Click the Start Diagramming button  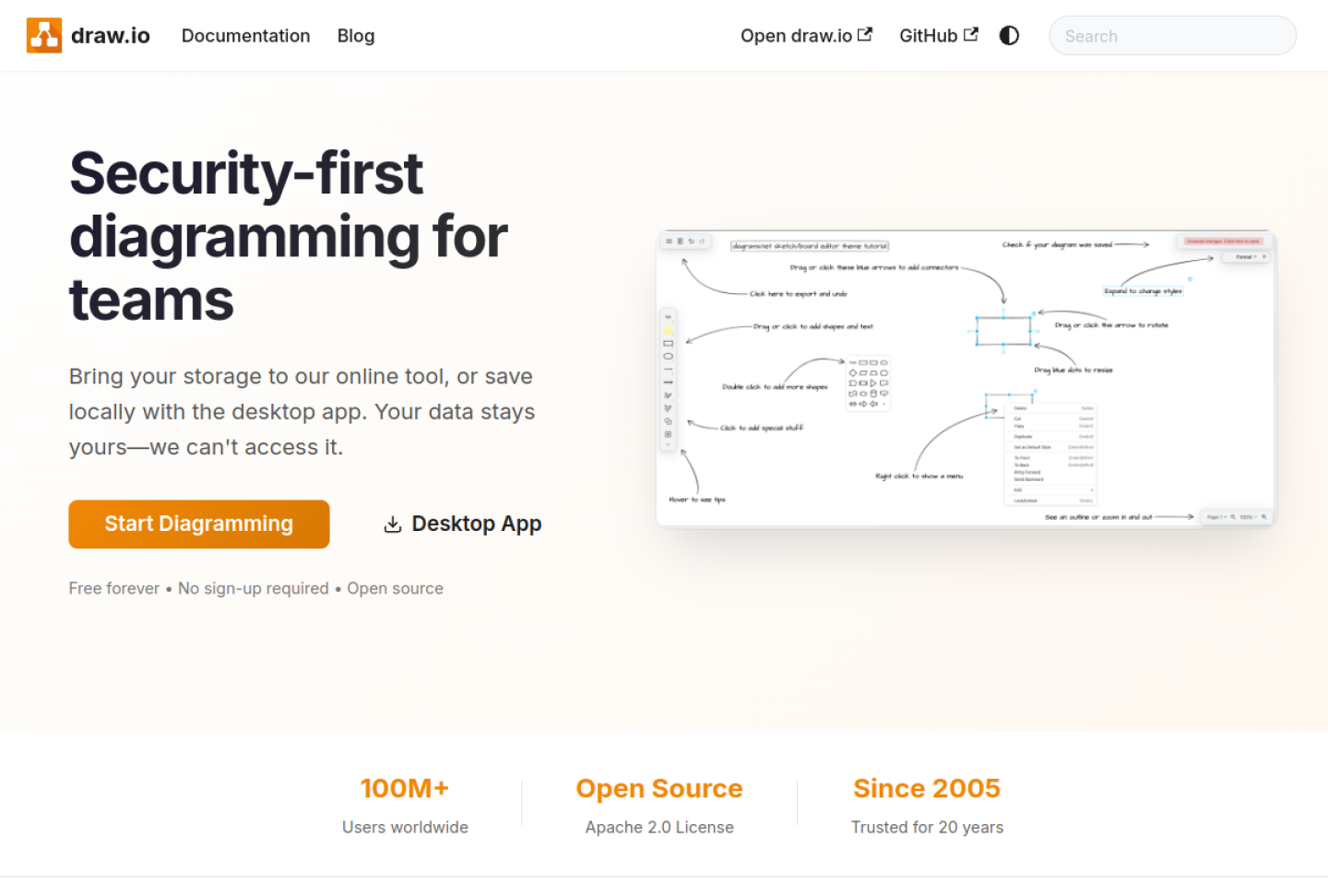pos(199,525)
